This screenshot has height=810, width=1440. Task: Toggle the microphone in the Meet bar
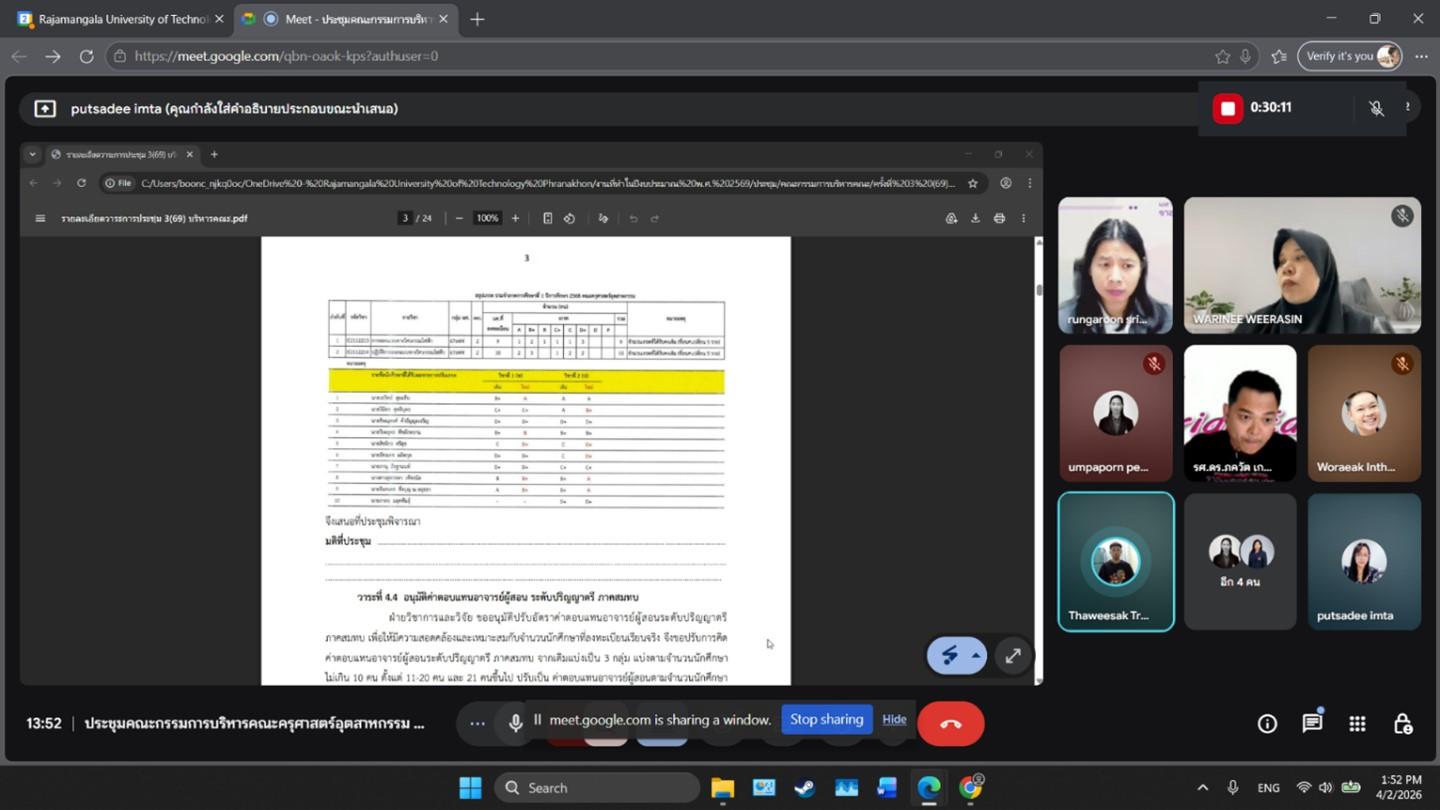point(516,723)
